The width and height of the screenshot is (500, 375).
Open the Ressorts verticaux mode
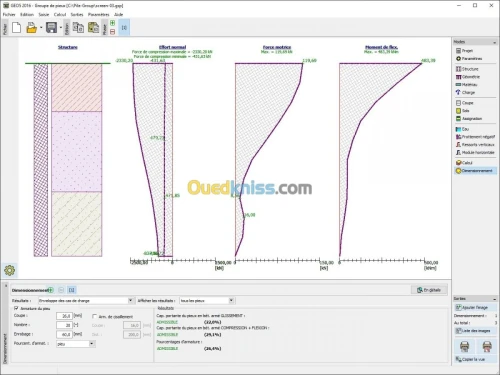(475, 145)
